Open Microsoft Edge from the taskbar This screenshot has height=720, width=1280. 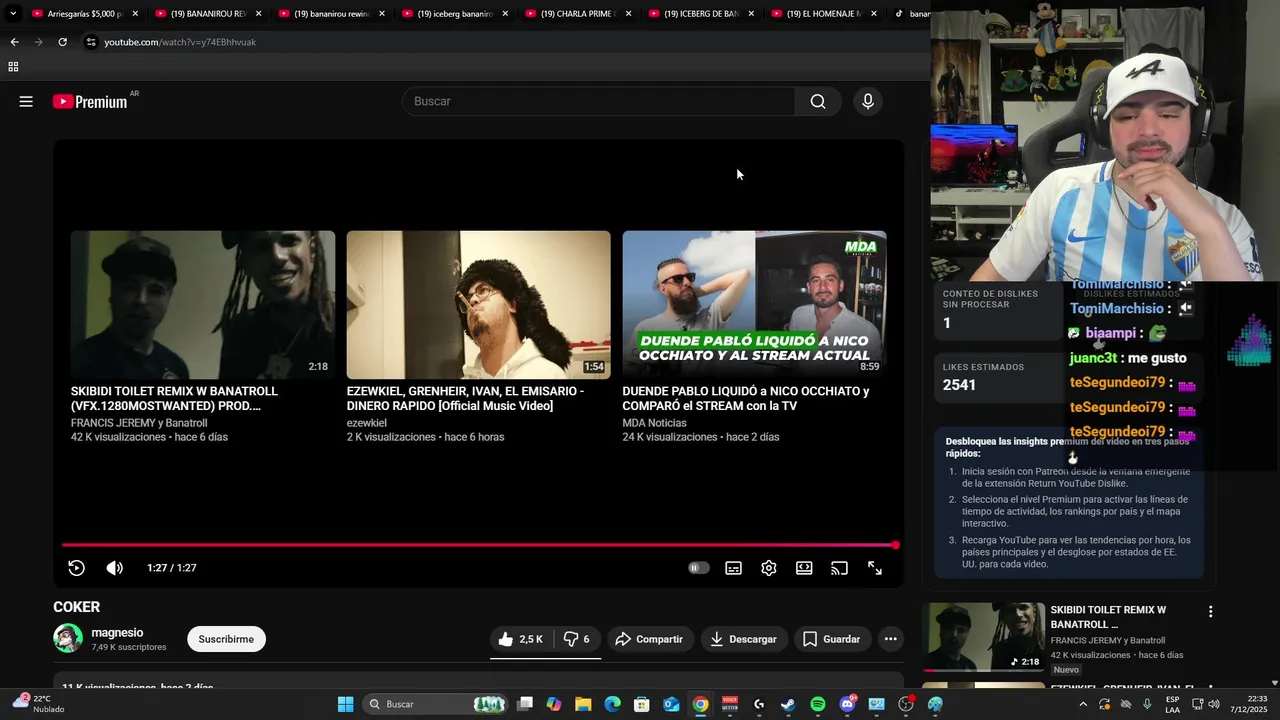tap(612, 704)
